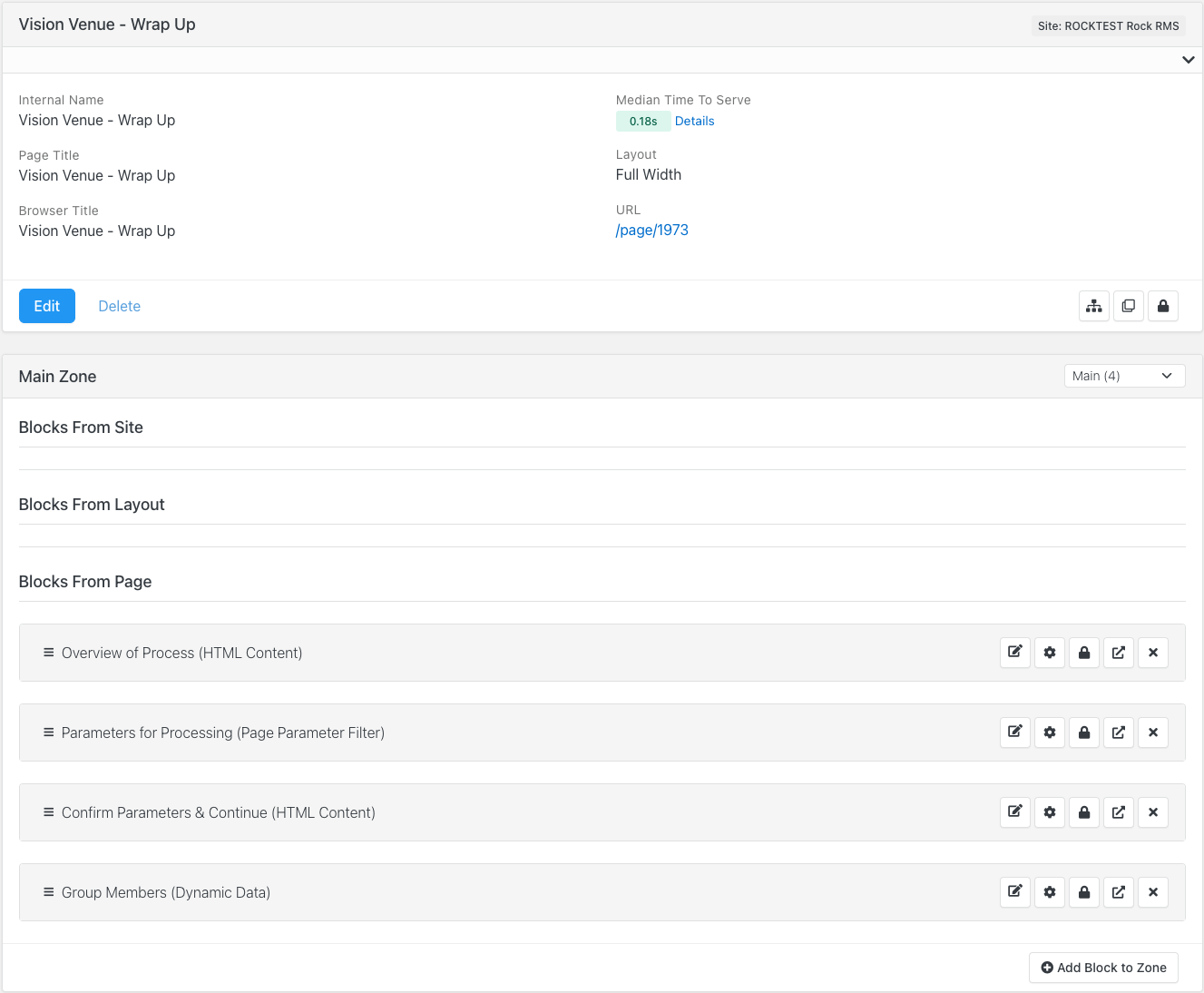Move Group Members block
Image resolution: width=1204 pixels, height=993 pixels.
[x=1119, y=892]
